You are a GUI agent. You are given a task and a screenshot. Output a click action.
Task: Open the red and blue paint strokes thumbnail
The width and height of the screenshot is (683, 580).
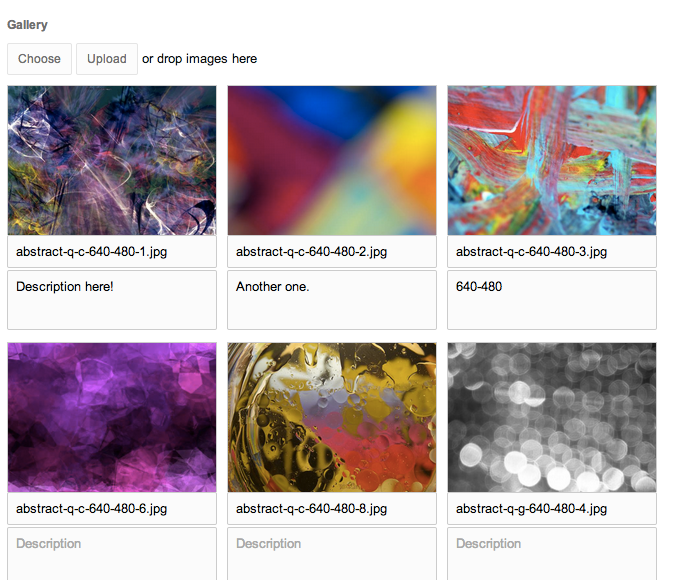[552, 161]
